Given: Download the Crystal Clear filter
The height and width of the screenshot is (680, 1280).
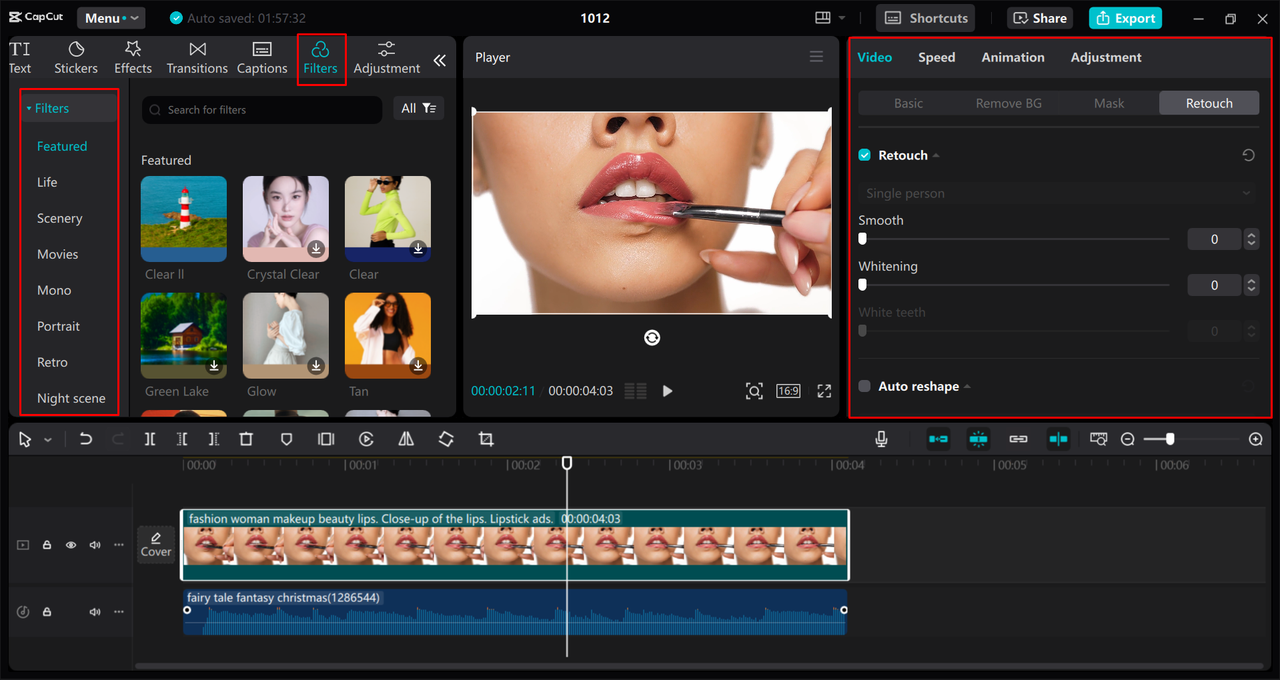Looking at the screenshot, I should (x=316, y=248).
